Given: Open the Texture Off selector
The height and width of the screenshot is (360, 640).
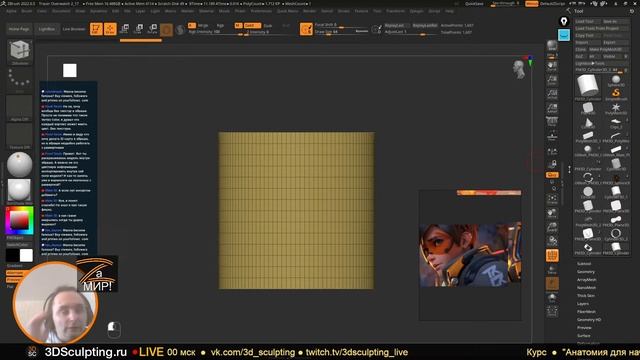Looking at the screenshot, I should pos(19,136).
